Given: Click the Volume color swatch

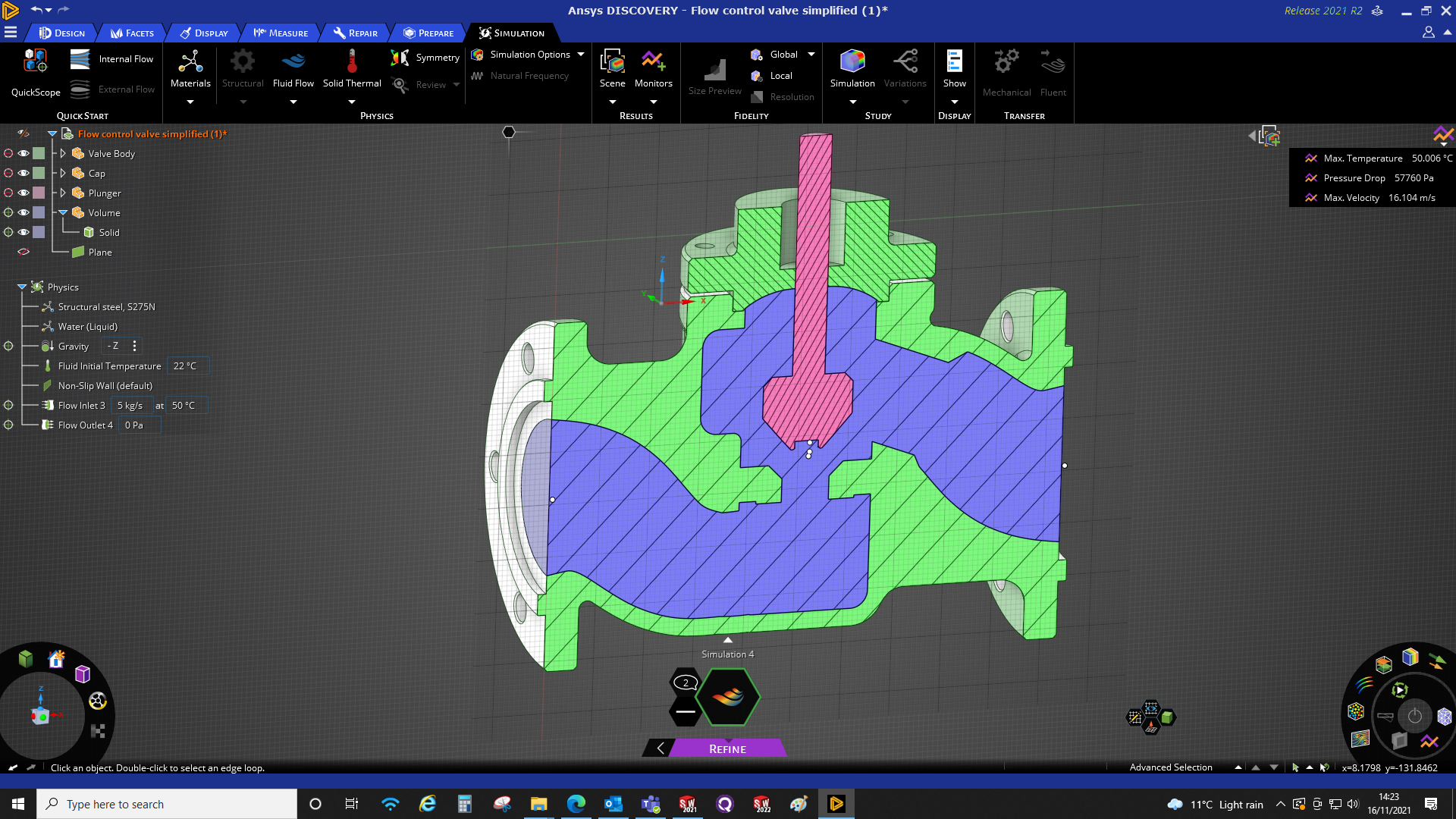Looking at the screenshot, I should [39, 212].
